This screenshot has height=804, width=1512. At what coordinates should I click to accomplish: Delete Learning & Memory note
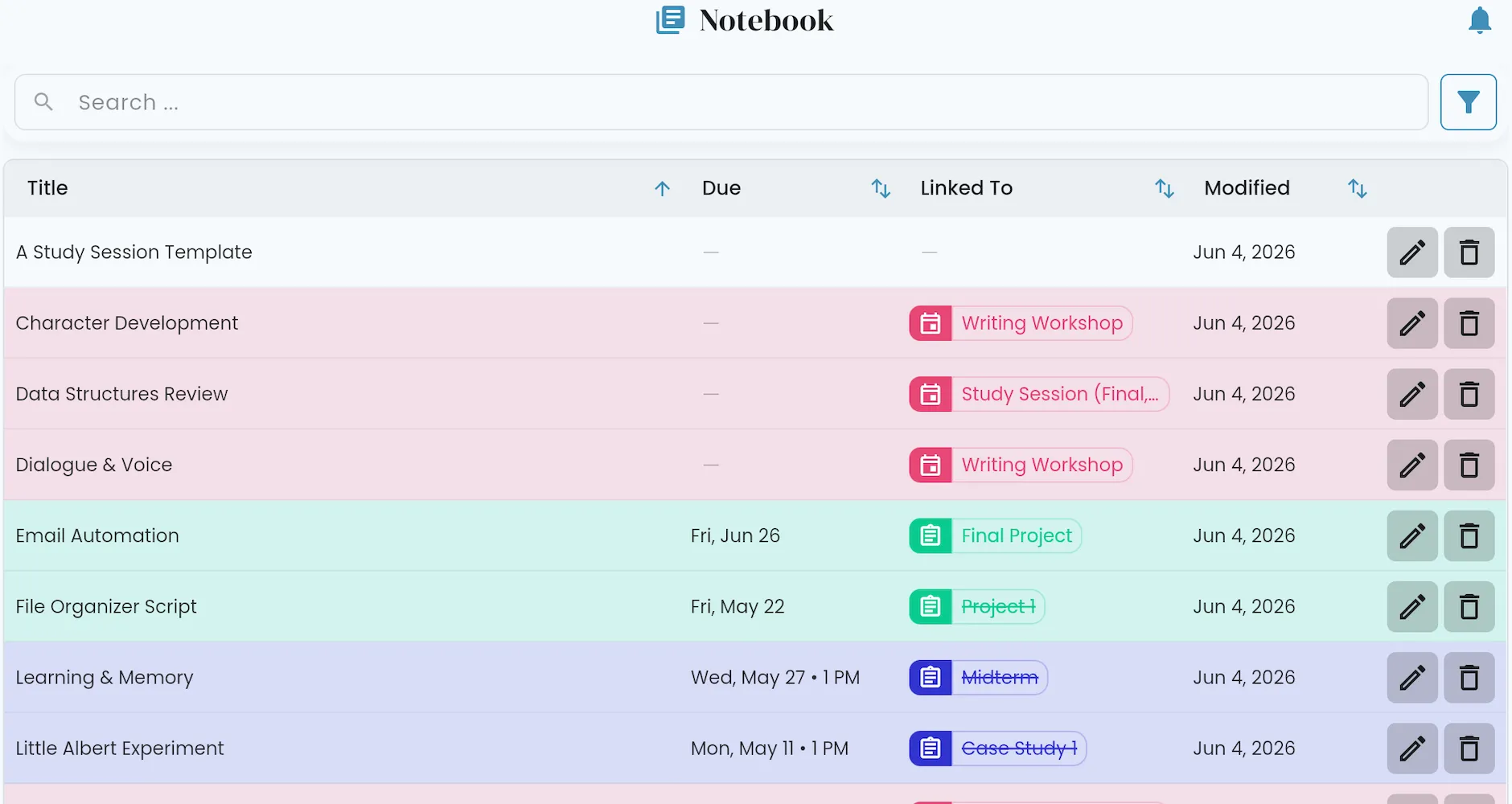pos(1469,677)
